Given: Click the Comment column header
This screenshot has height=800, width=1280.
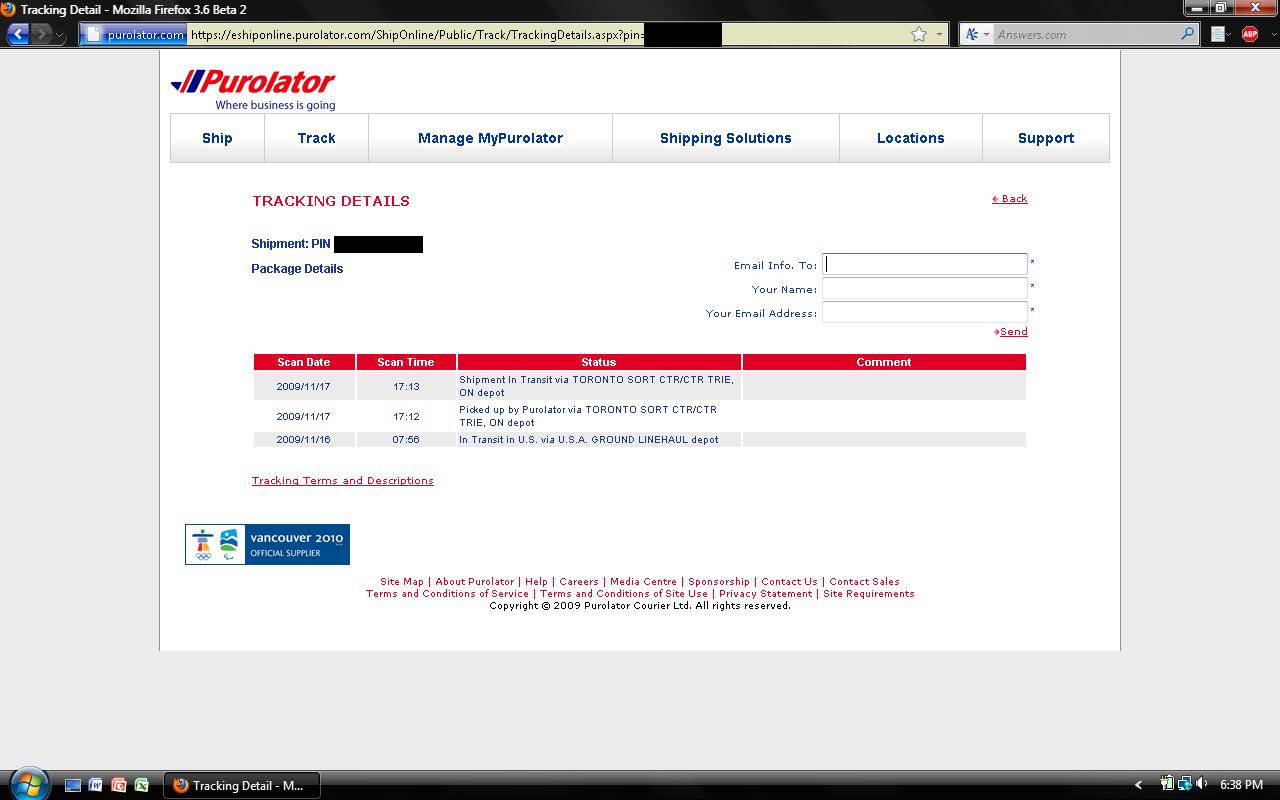Looking at the screenshot, I should pos(884,362).
